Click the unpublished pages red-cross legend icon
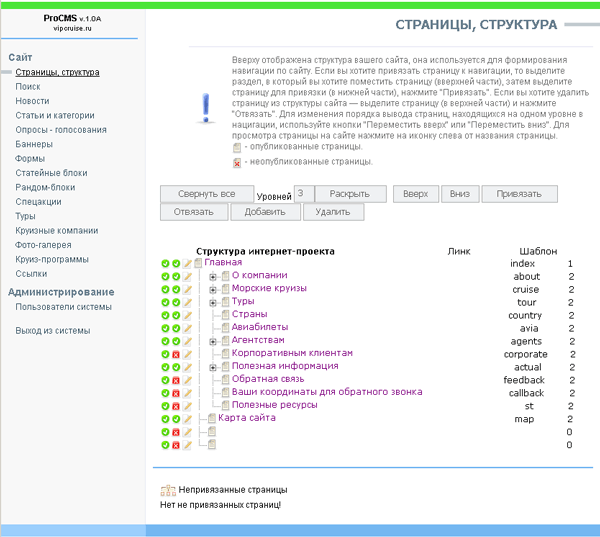This screenshot has width=600, height=537. [237, 163]
